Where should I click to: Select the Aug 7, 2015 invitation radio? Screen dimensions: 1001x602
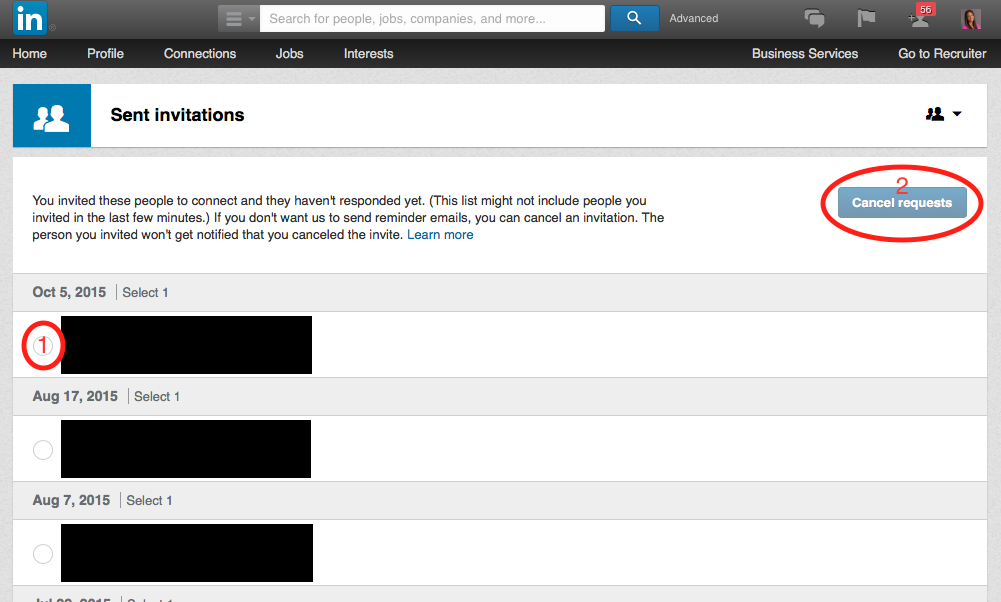43,553
